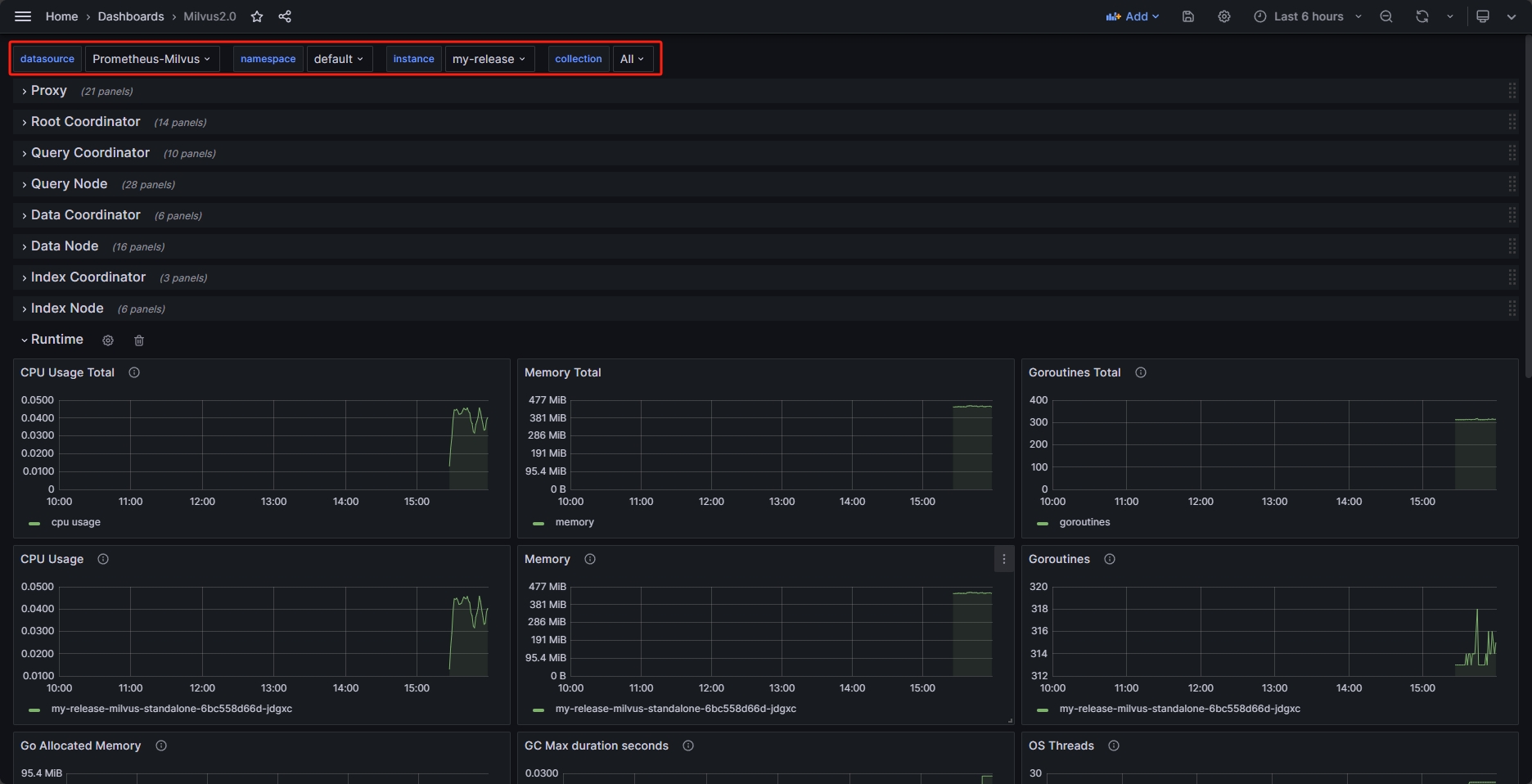Open the Prometheus-Milvus datasource dropdown
This screenshot has width=1532, height=784.
pyautogui.click(x=152, y=59)
